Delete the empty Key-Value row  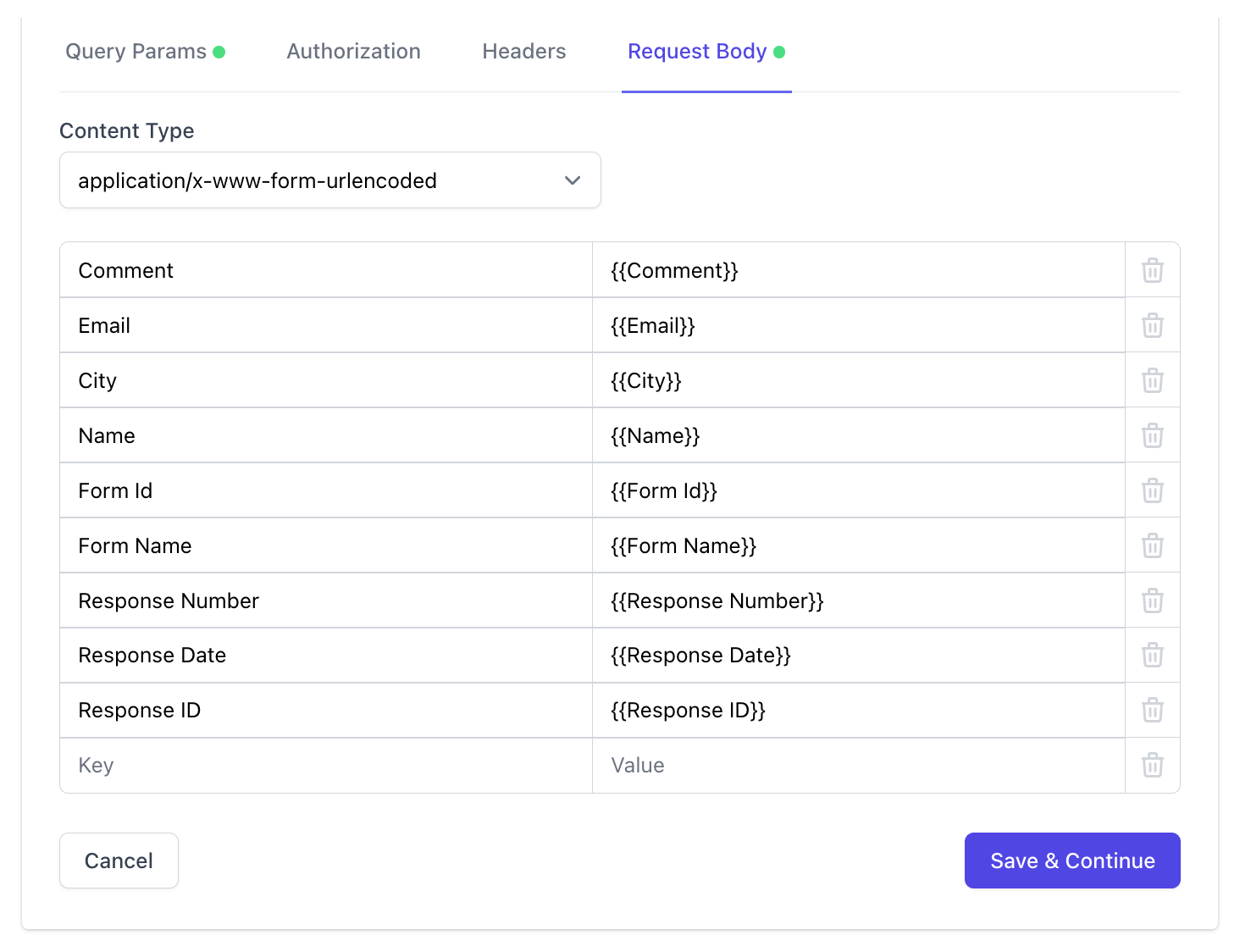tap(1152, 765)
